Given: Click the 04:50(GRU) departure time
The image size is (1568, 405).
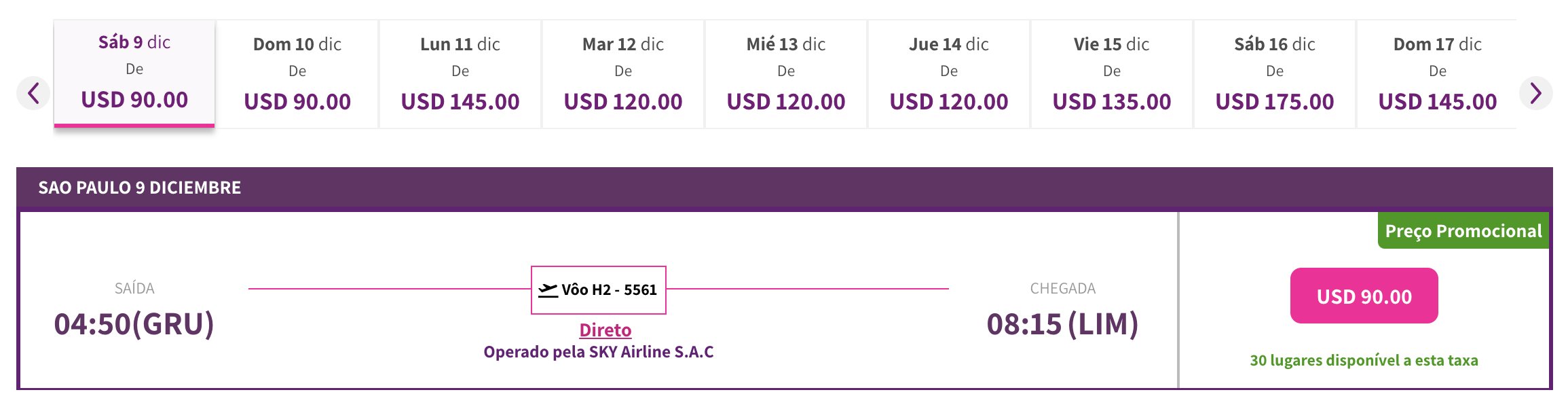Looking at the screenshot, I should click(x=134, y=324).
